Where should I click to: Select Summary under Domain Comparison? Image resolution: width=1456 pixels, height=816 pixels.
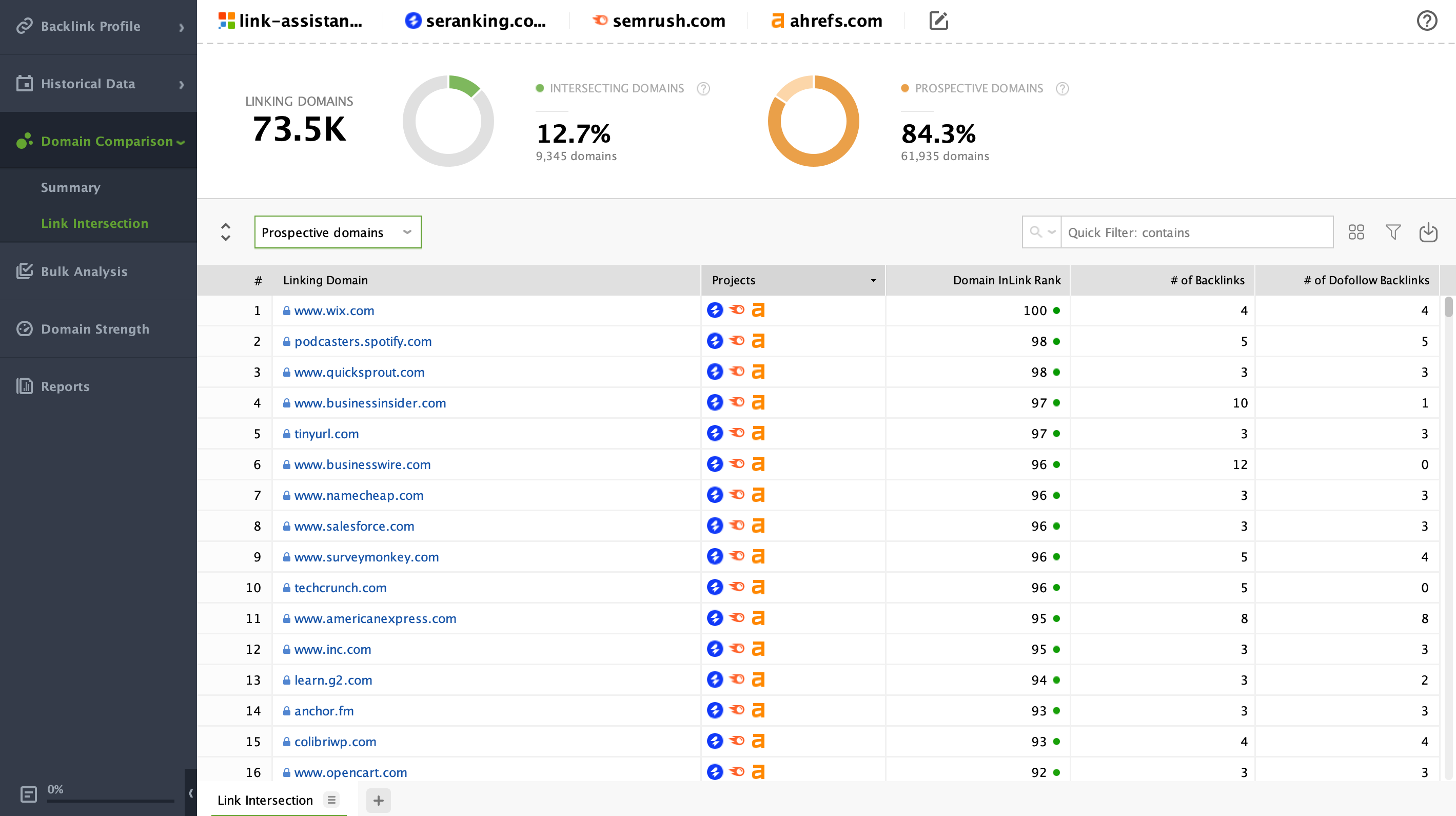71,187
